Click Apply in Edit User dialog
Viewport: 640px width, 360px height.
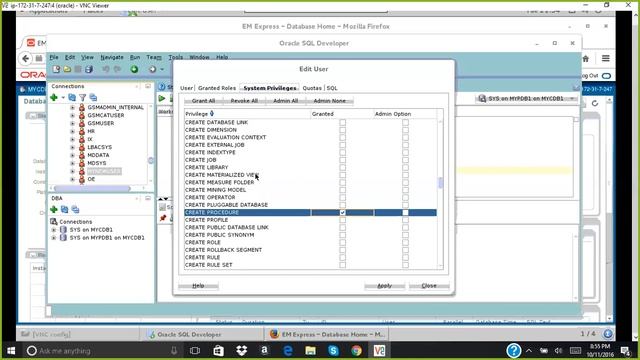pyautogui.click(x=384, y=286)
